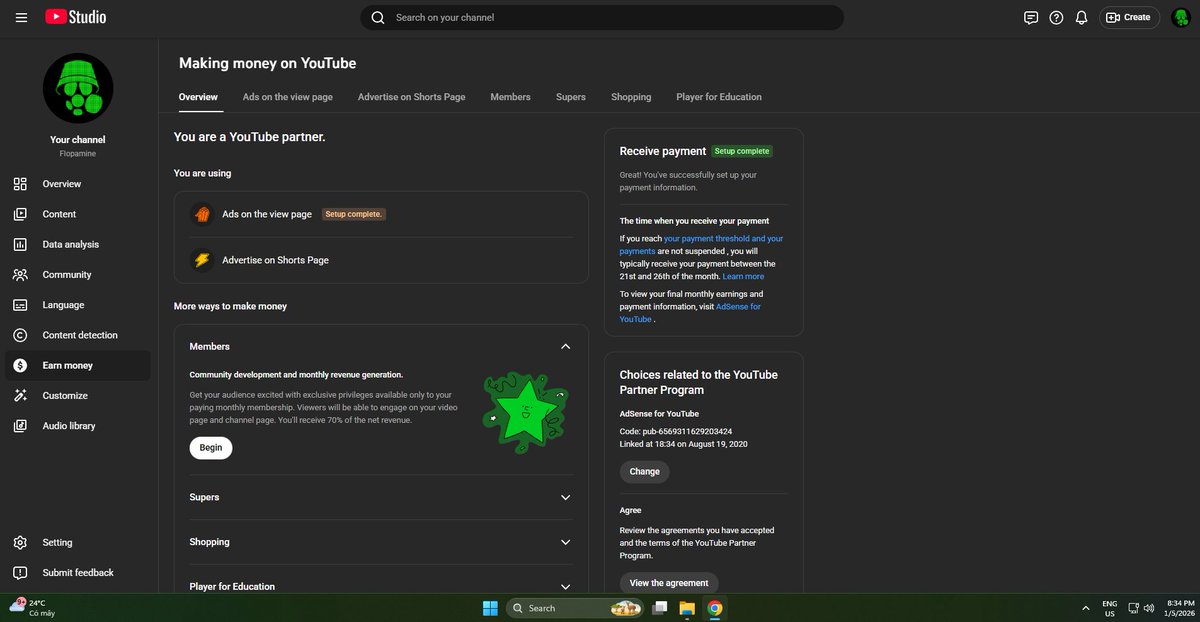Click the Change AdSense button

(x=645, y=472)
